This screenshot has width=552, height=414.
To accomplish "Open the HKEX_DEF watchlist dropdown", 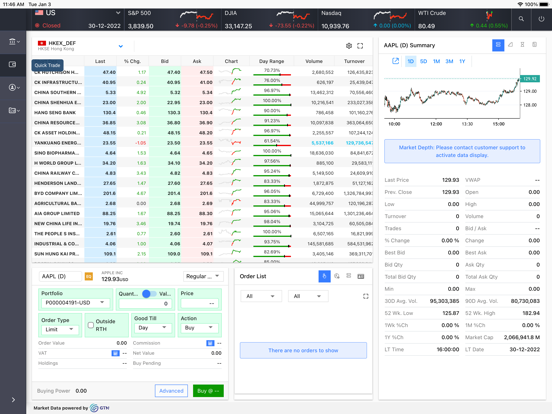I will point(121,46).
